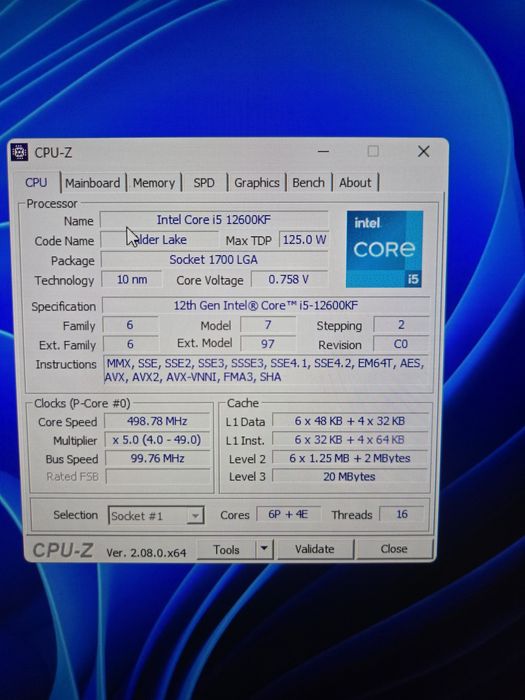Click the Ext. Model value 97

tap(268, 344)
